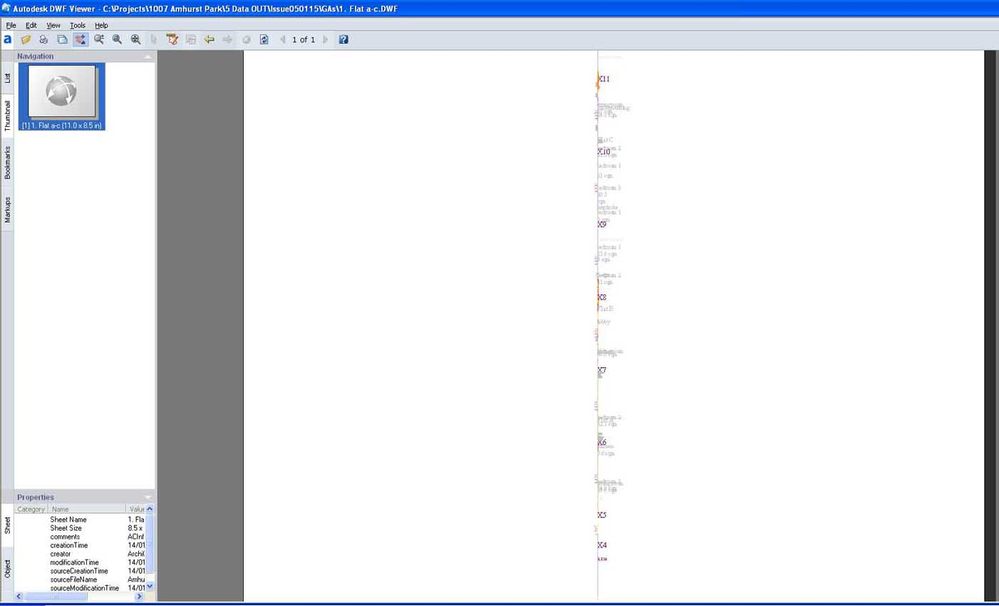Image resolution: width=999 pixels, height=606 pixels.
Task: Click the Refresh page icon
Action: [x=264, y=40]
